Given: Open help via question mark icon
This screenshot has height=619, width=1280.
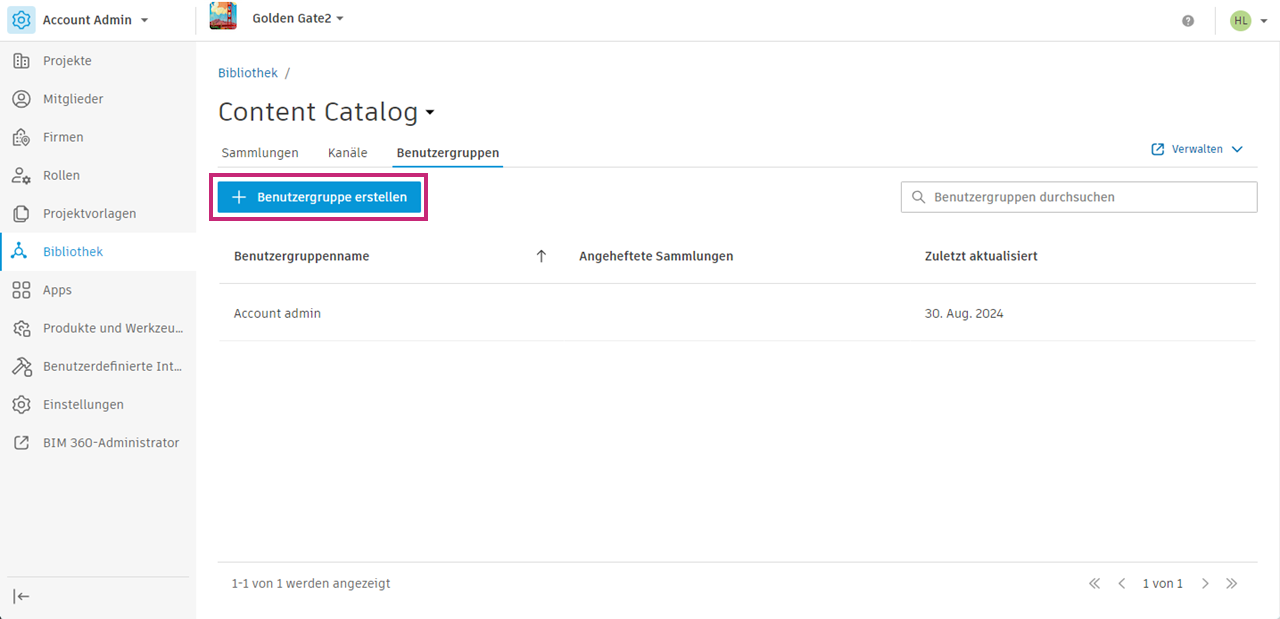Looking at the screenshot, I should (1188, 20).
